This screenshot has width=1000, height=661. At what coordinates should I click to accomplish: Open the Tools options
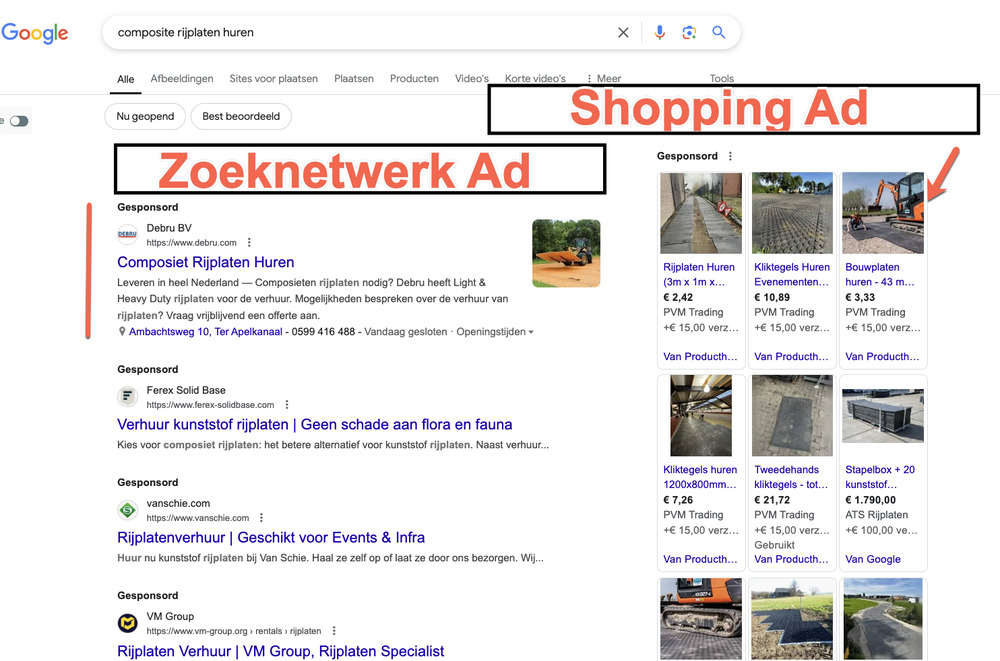pos(722,78)
